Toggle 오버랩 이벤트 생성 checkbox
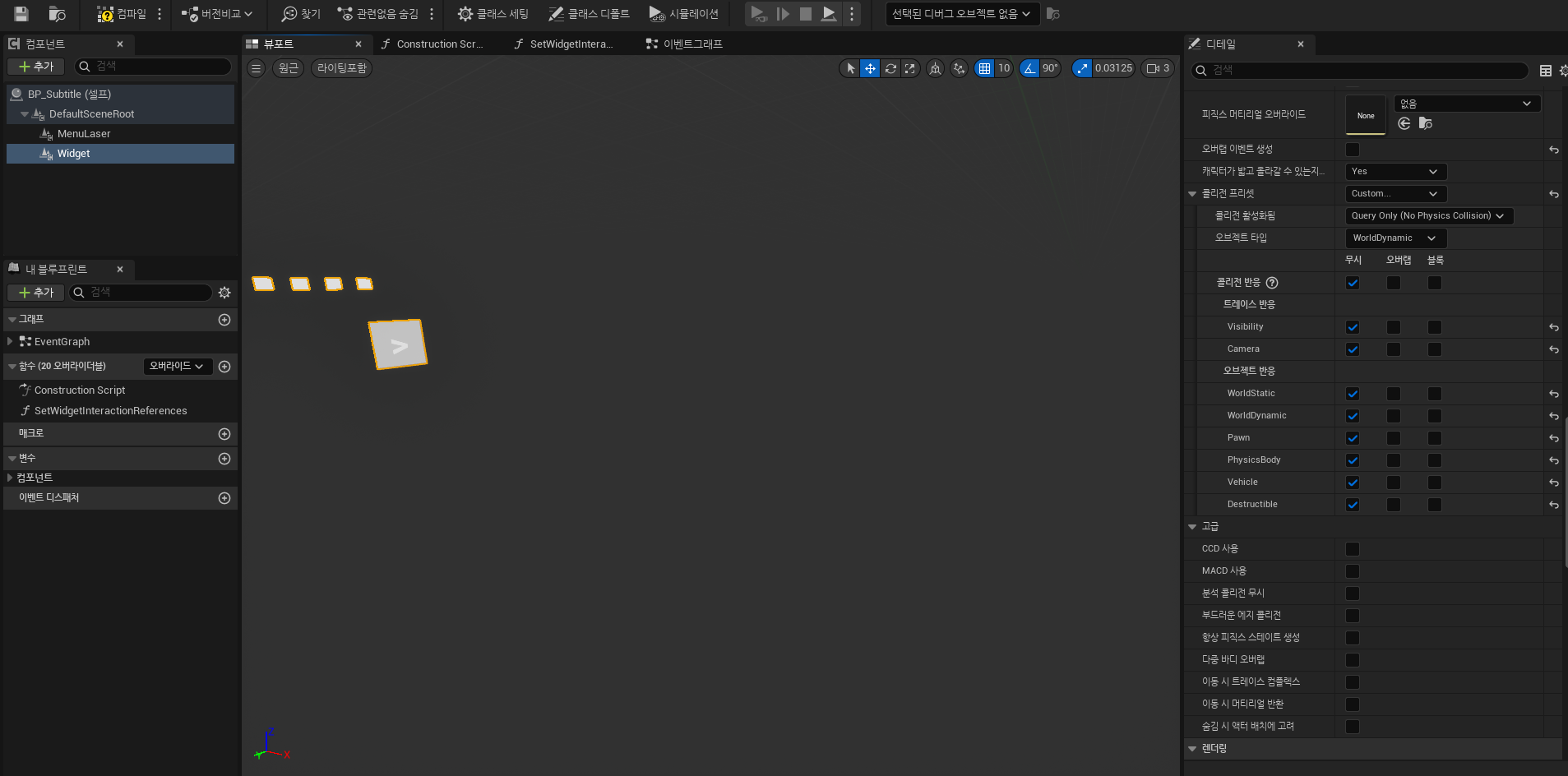The width and height of the screenshot is (1568, 776). tap(1353, 150)
